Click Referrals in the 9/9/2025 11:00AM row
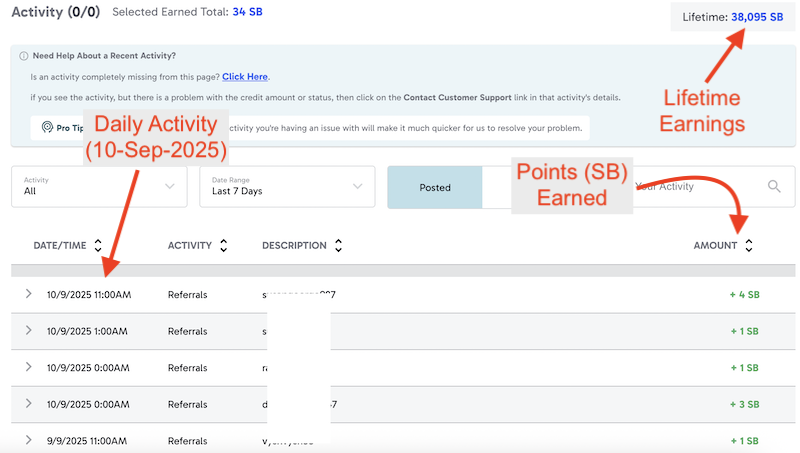Viewport: 800px width, 453px height. click(x=188, y=441)
